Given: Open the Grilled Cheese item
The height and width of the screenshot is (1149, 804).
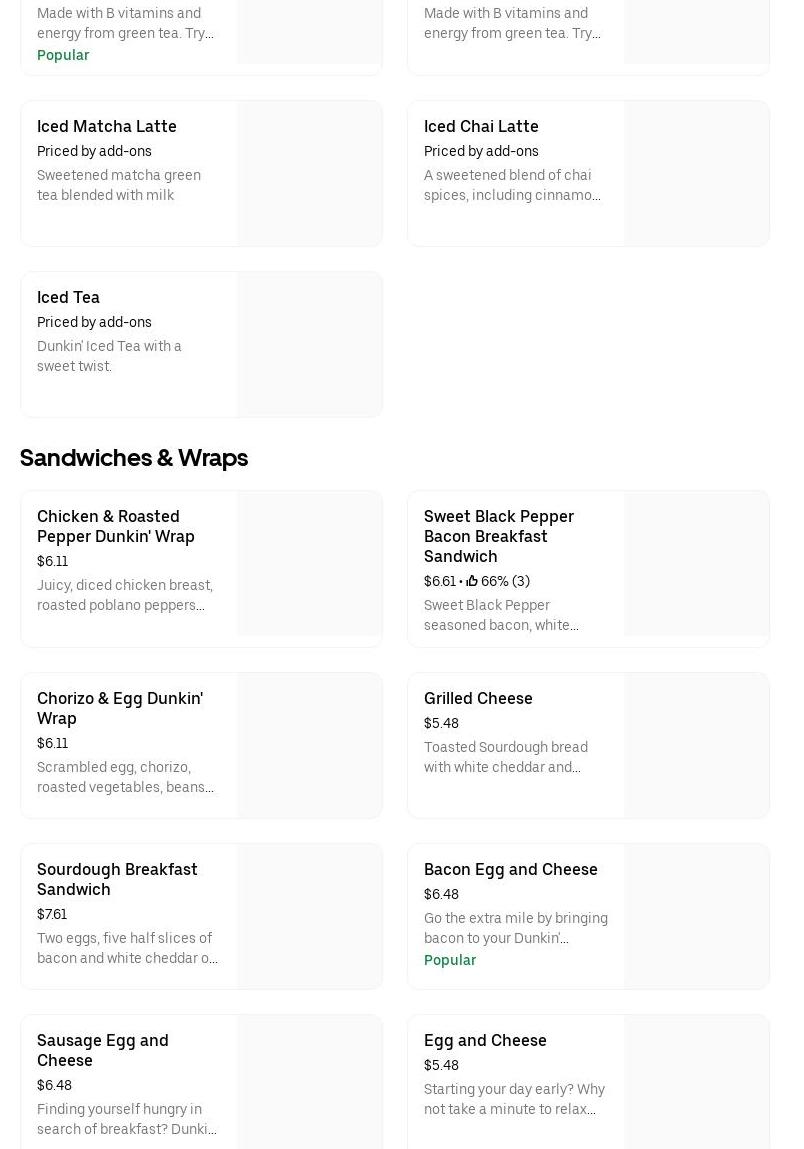Looking at the screenshot, I should click(x=478, y=698).
